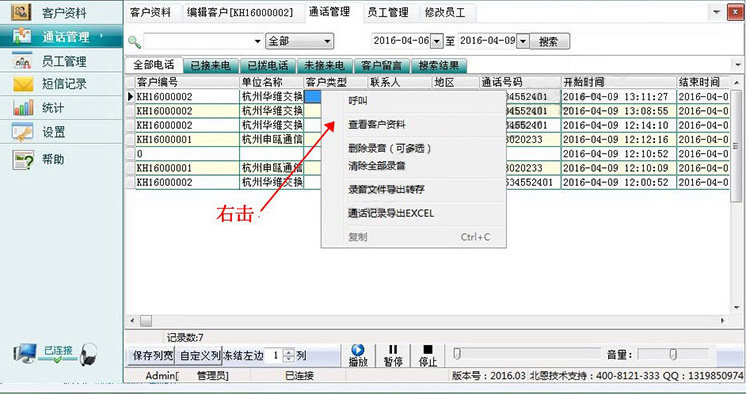Switch to 客户资料 top tab

[150, 12]
